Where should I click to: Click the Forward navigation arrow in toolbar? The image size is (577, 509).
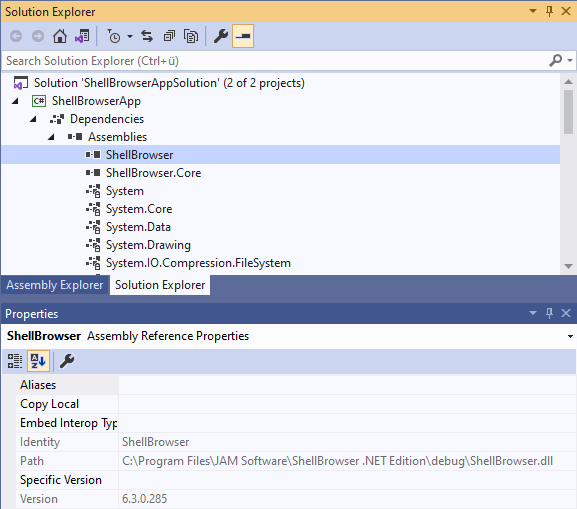38,36
